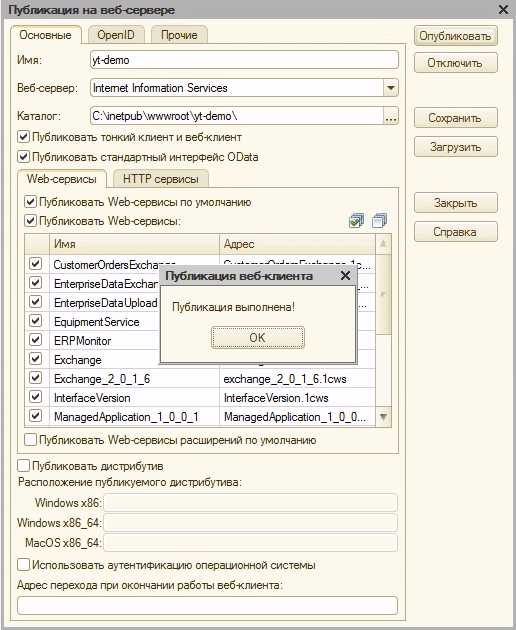516x630 pixels.
Task: Close the Публикация веб-клиента message dialog
Action: pos(345,276)
